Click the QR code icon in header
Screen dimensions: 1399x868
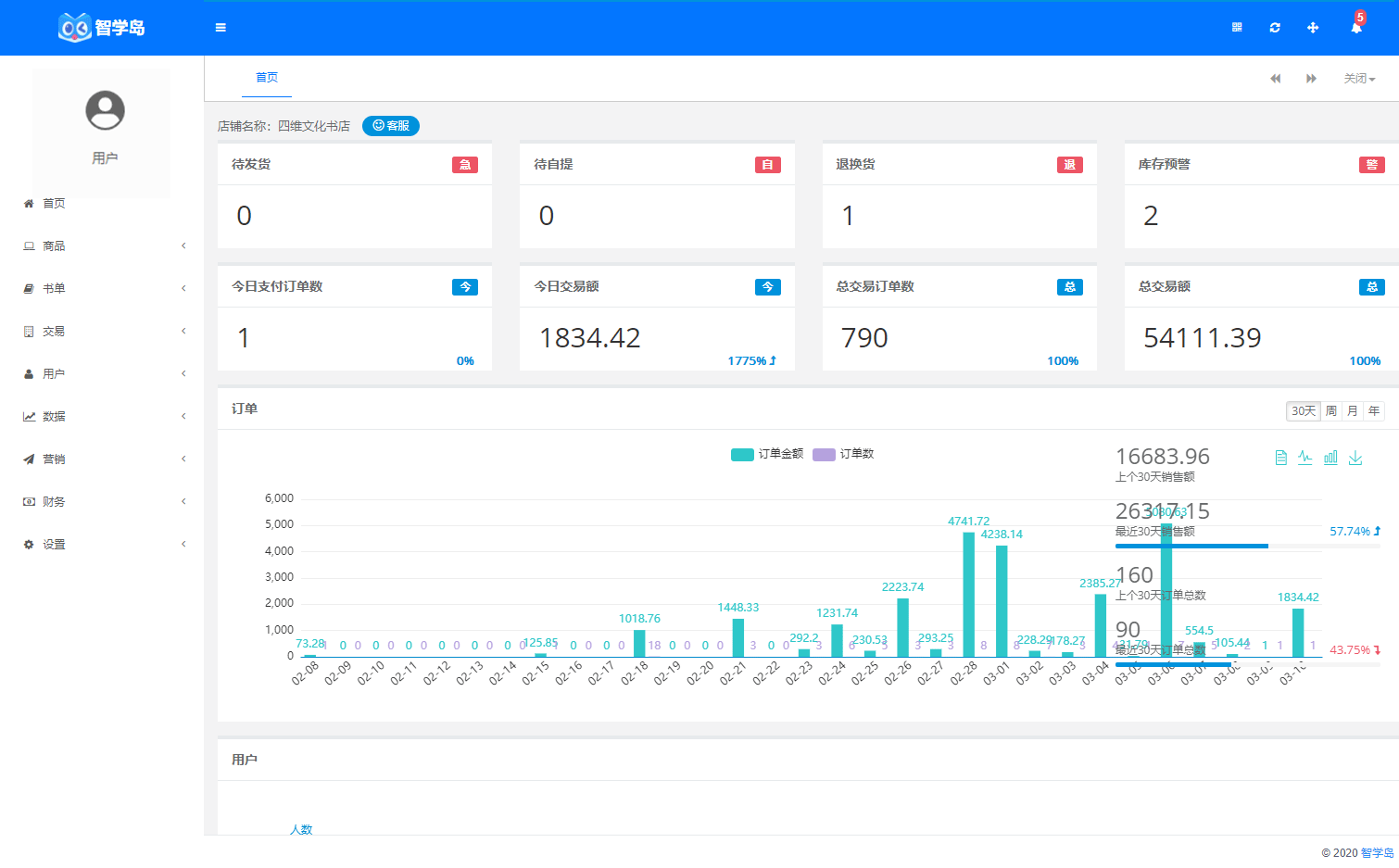pyautogui.click(x=1237, y=28)
